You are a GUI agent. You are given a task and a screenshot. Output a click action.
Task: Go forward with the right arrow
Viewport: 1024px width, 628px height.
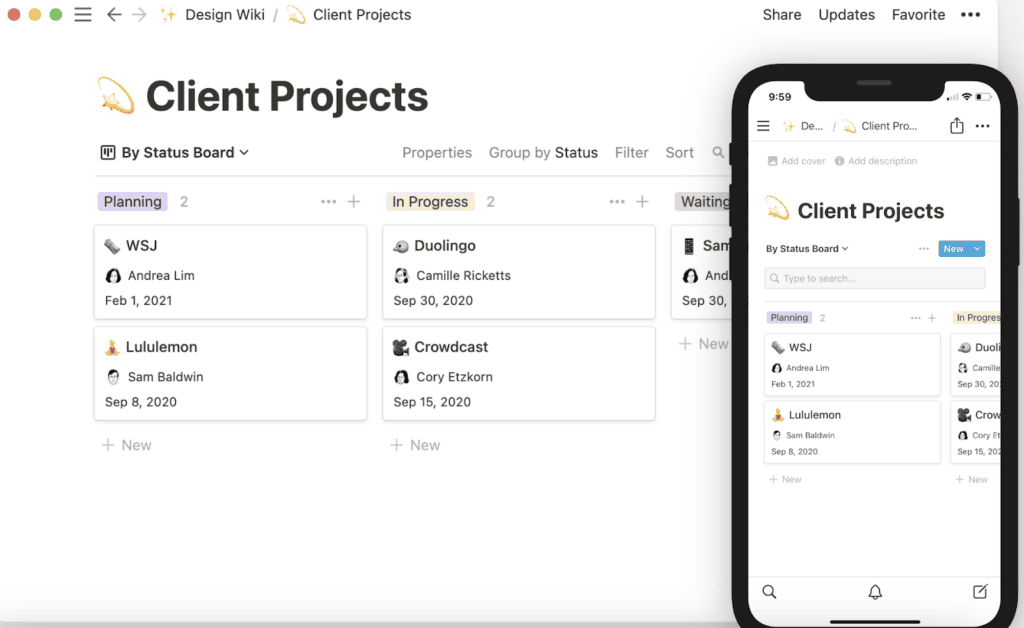tap(139, 14)
